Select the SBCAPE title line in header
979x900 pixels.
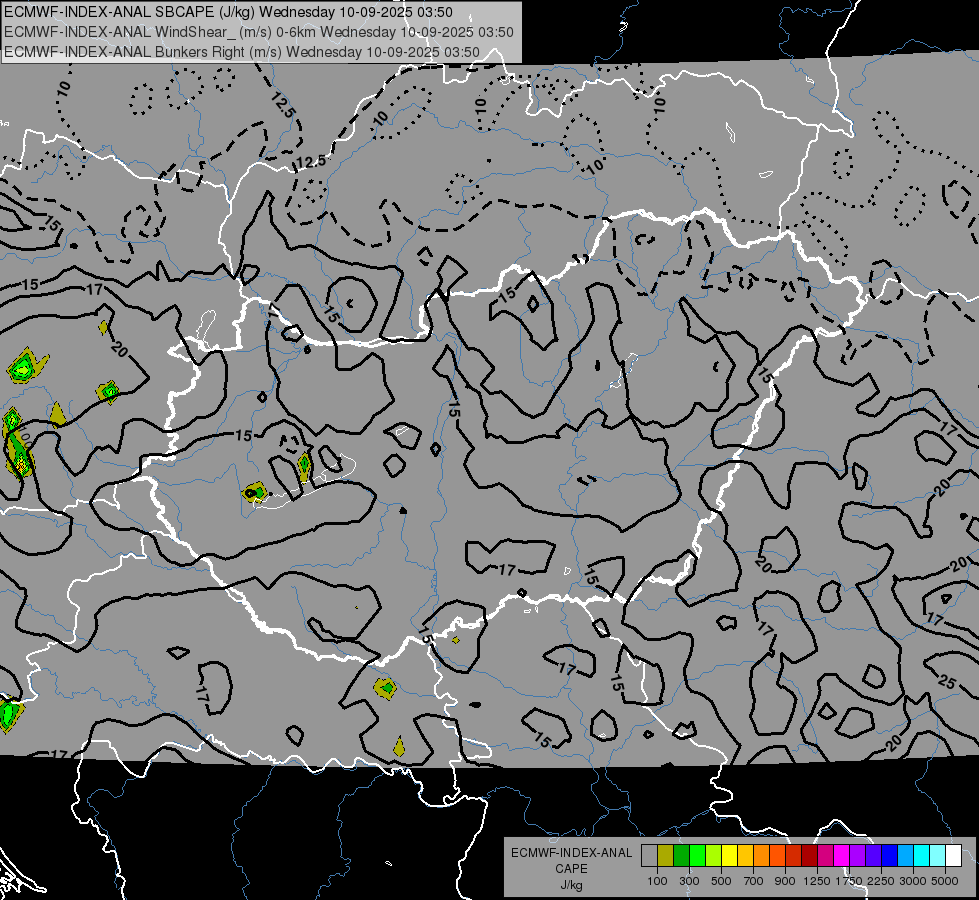(228, 12)
